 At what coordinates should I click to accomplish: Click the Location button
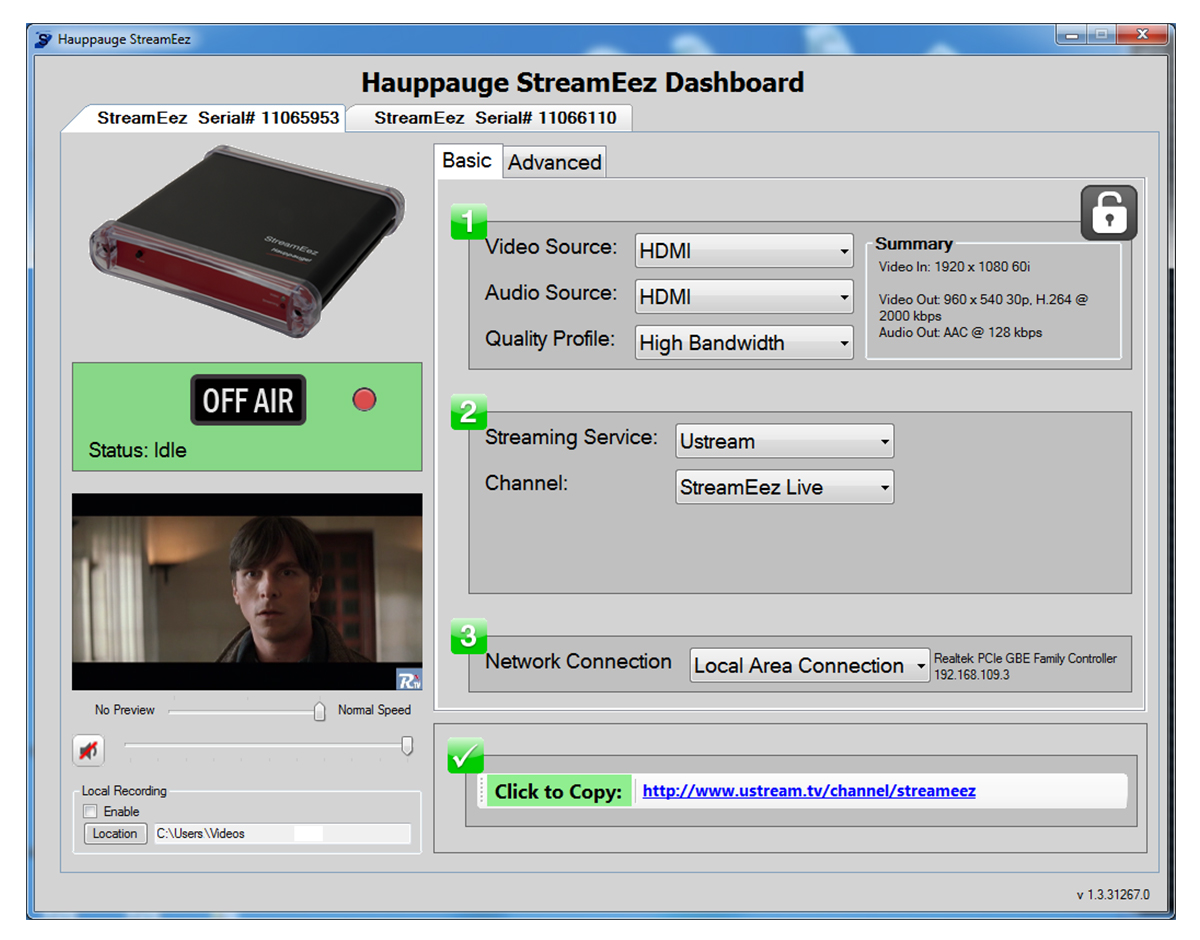(x=115, y=833)
